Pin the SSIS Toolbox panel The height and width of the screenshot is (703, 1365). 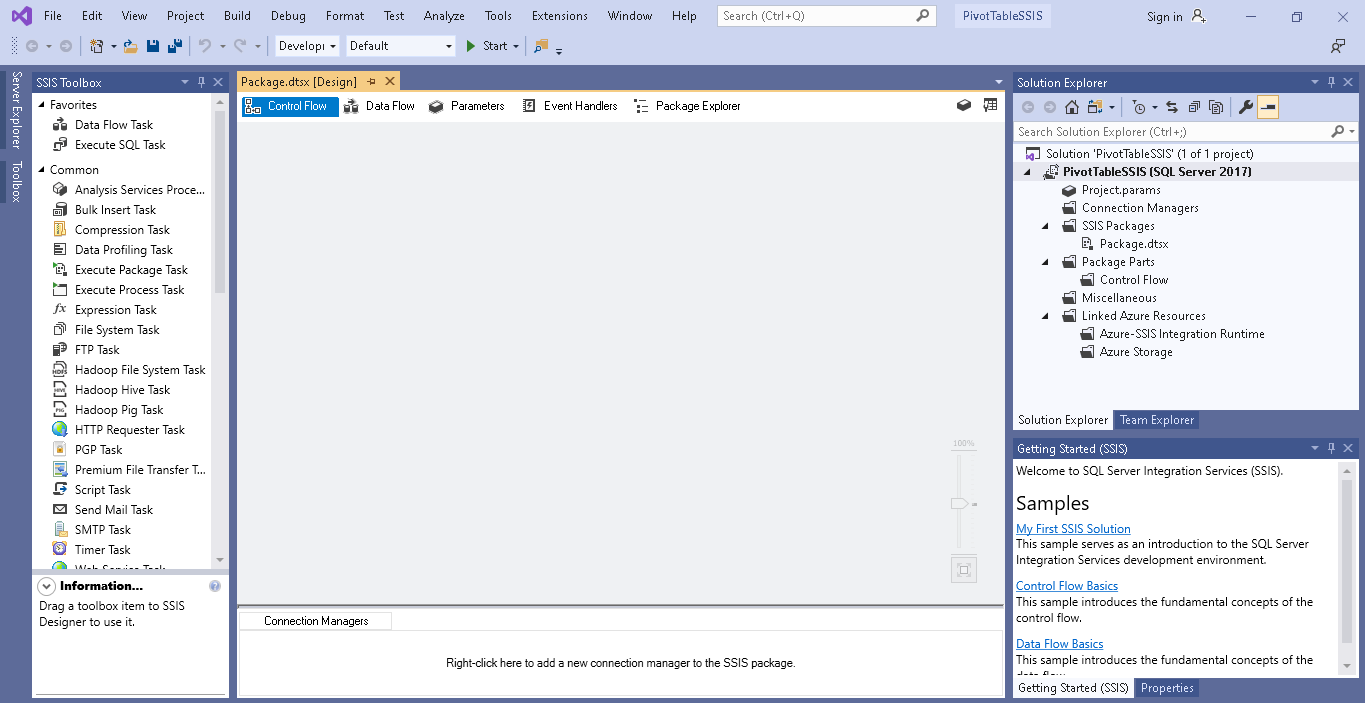point(201,82)
